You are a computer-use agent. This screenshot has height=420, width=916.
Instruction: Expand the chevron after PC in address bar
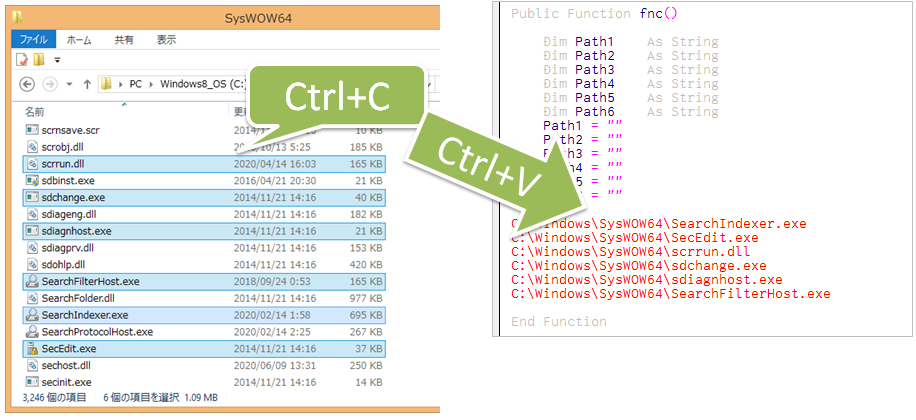[x=151, y=84]
